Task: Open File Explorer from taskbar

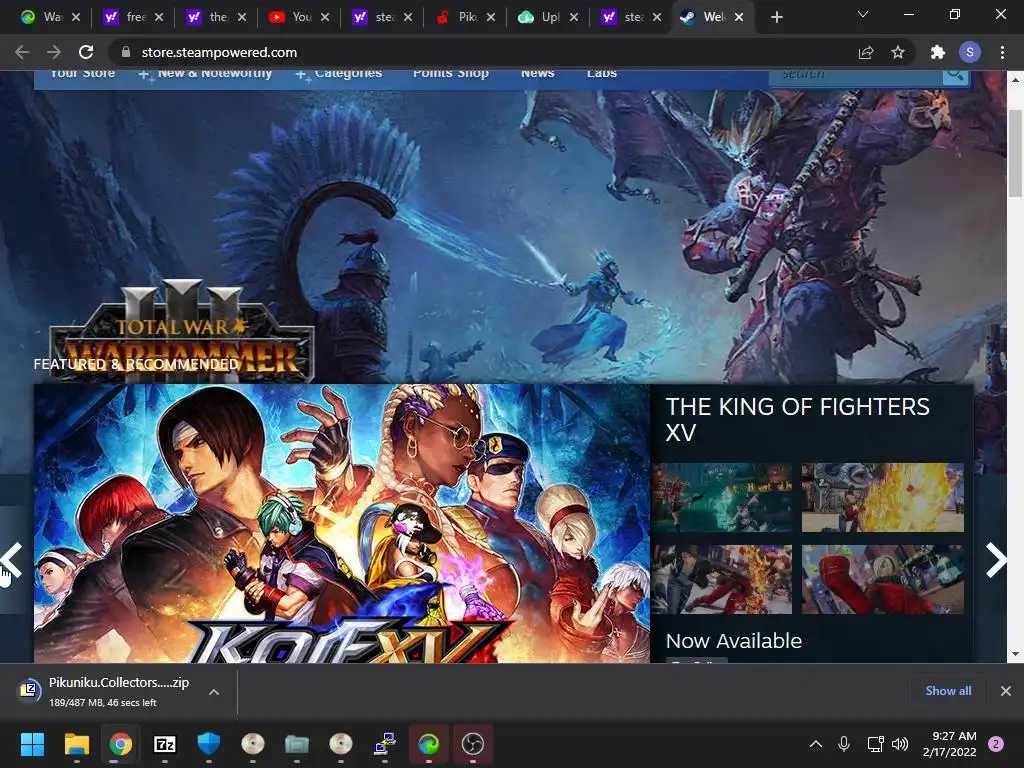Action: coord(76,744)
